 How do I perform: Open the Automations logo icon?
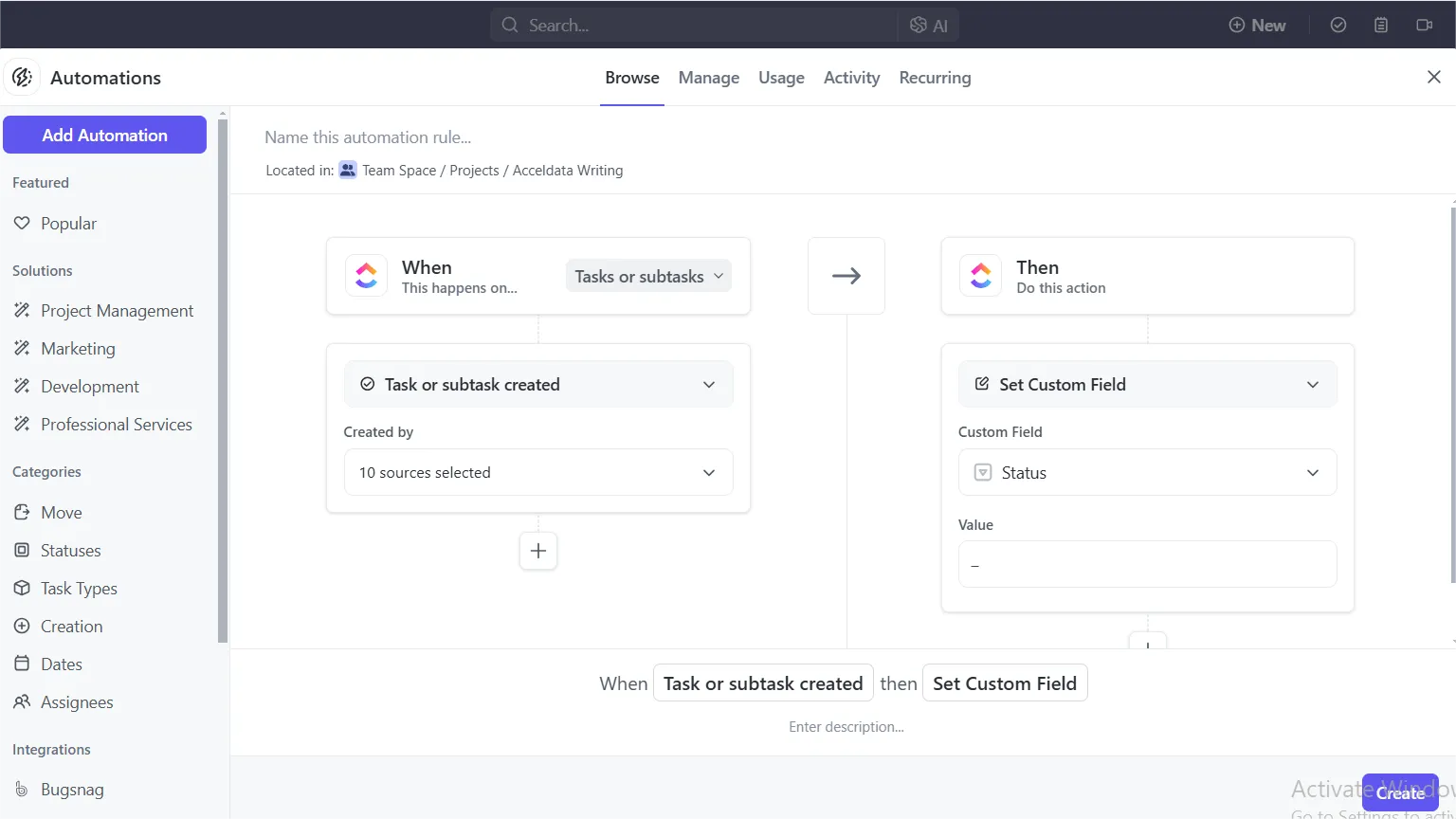coord(22,77)
